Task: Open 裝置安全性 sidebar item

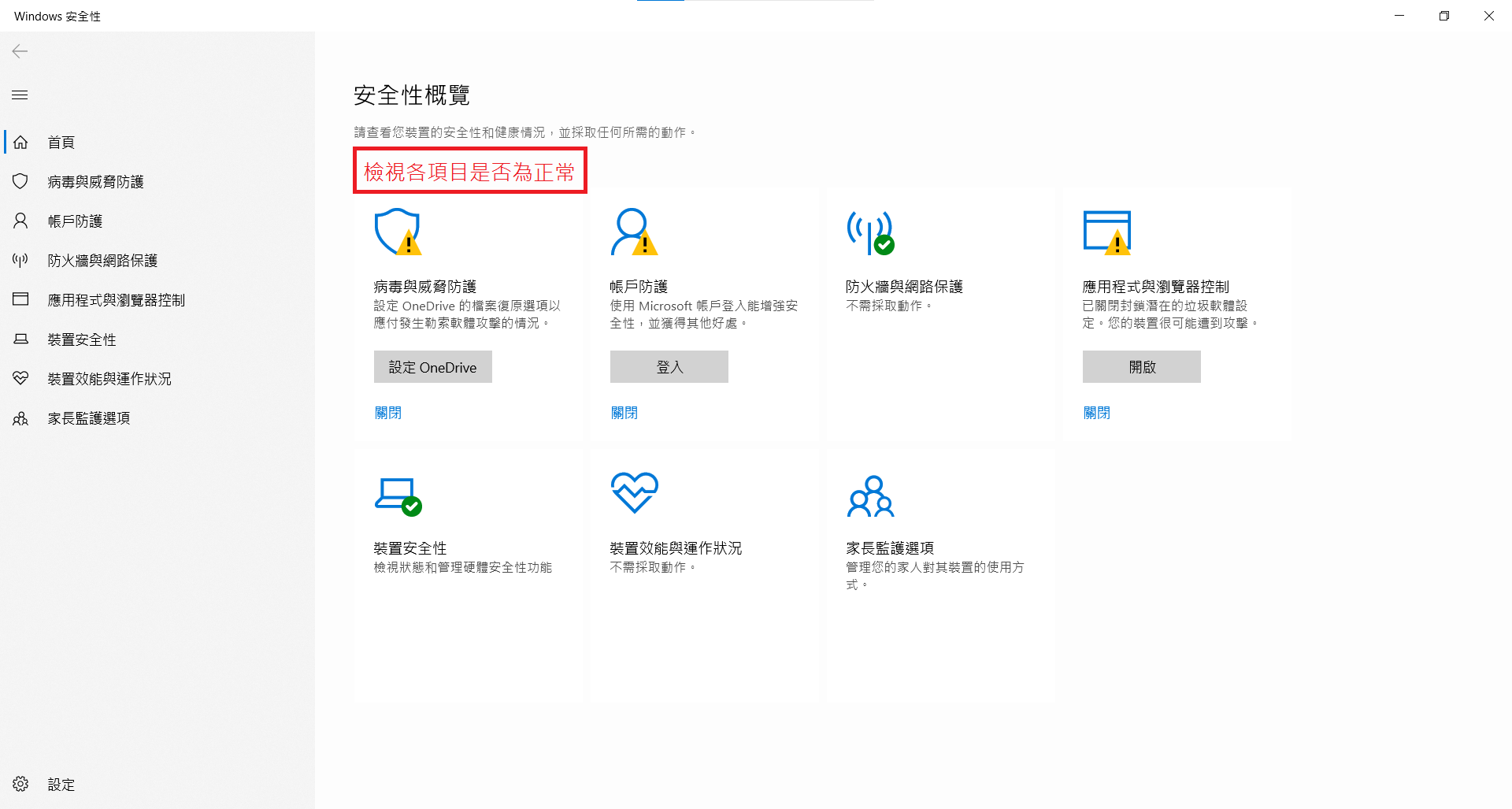Action: [81, 340]
